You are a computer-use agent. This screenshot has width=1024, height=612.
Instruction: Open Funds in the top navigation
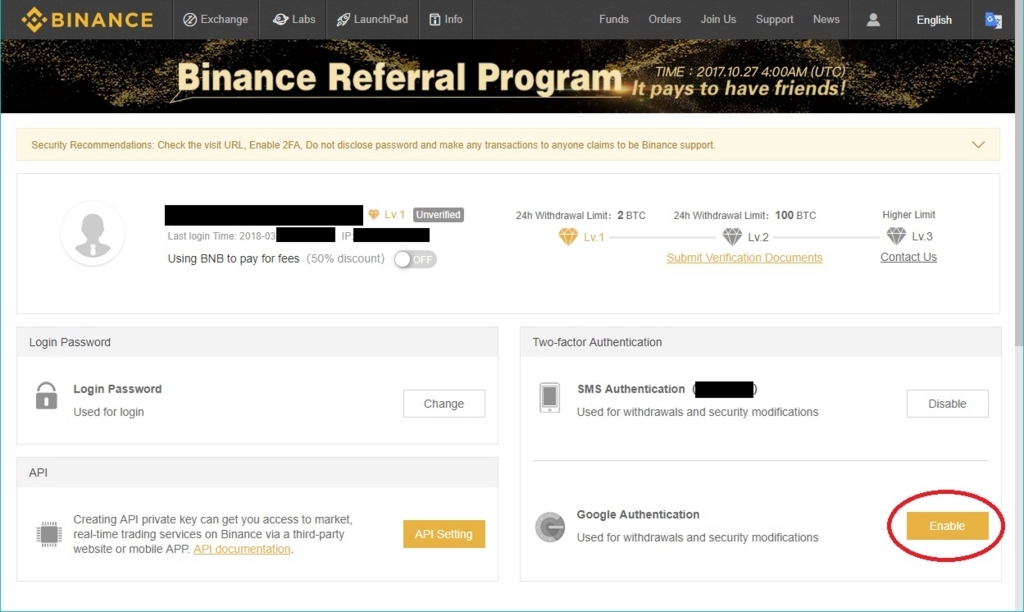pyautogui.click(x=614, y=20)
